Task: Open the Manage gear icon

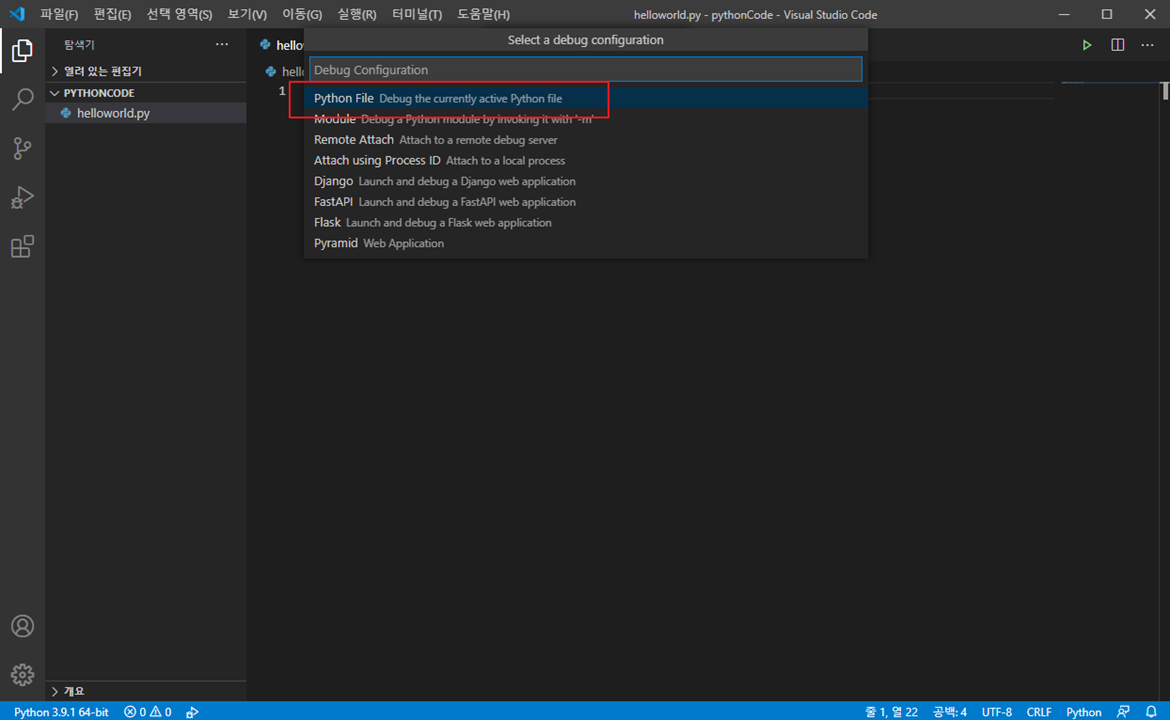Action: pyautogui.click(x=22, y=675)
